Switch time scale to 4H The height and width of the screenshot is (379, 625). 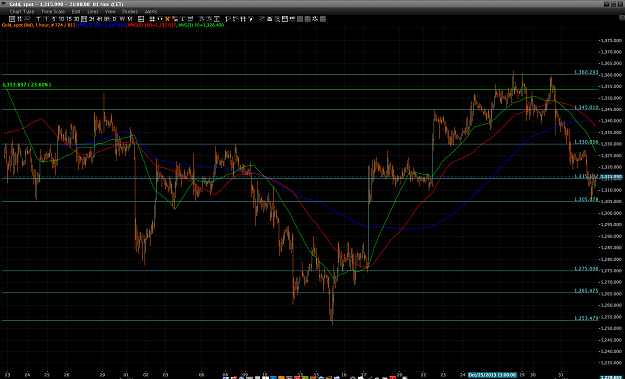99,19
